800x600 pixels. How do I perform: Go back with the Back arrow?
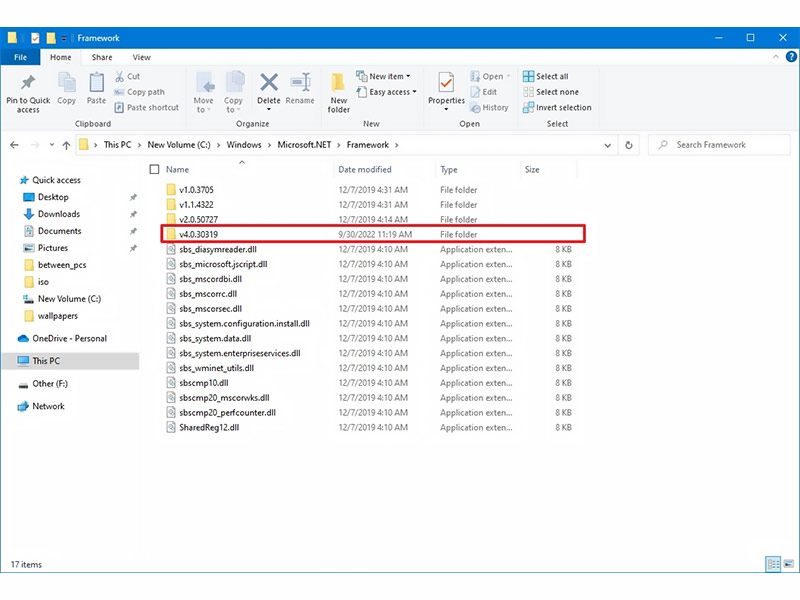point(14,145)
